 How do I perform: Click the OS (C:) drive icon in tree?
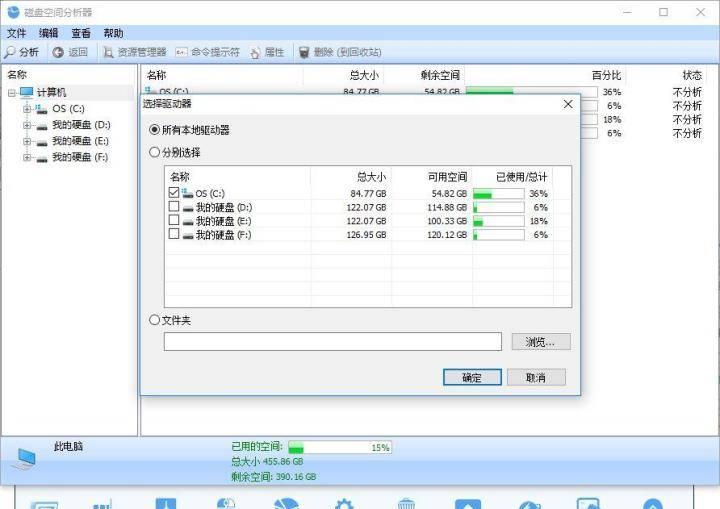click(41, 109)
